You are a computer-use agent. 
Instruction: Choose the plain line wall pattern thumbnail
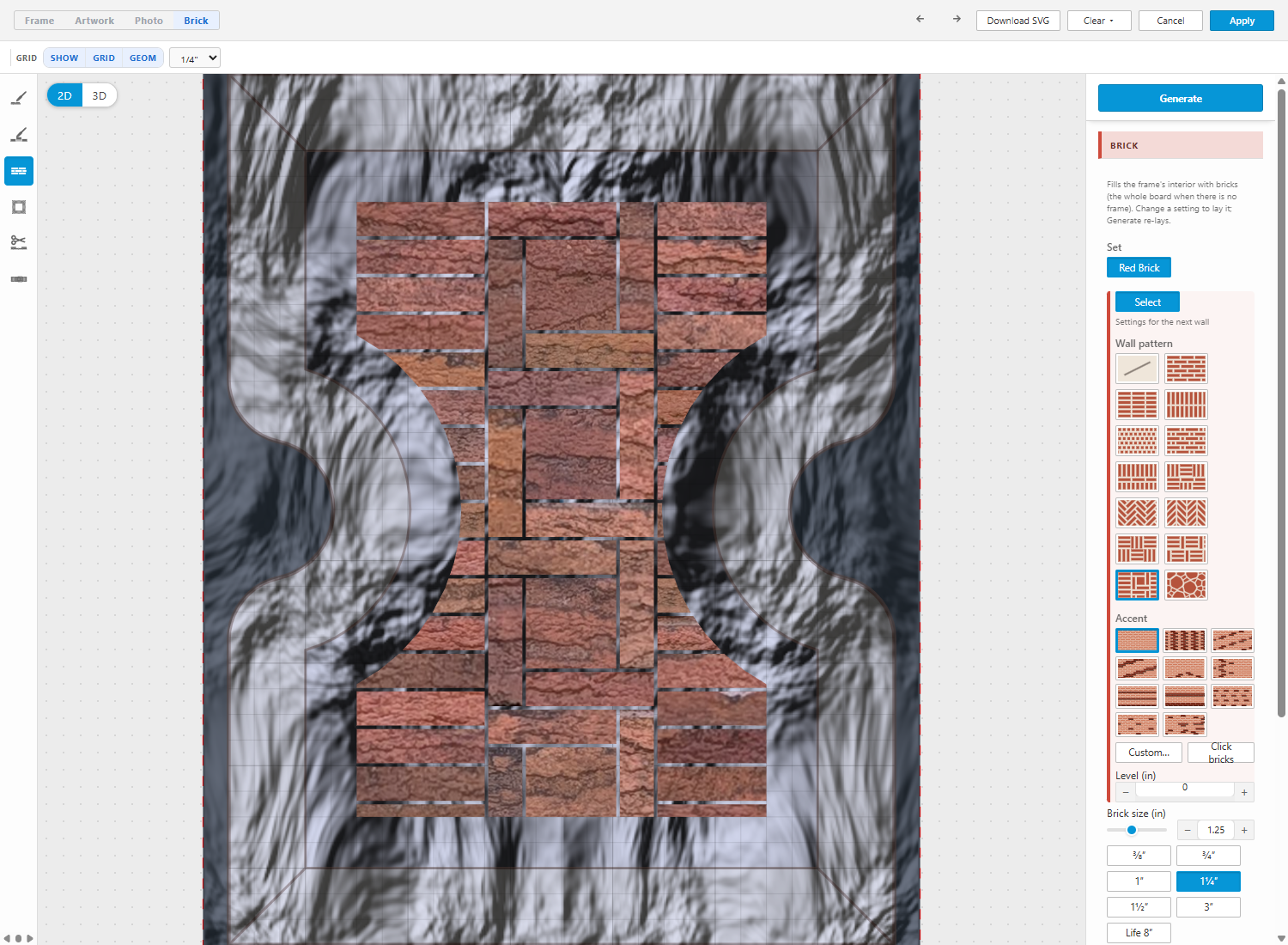pyautogui.click(x=1137, y=369)
